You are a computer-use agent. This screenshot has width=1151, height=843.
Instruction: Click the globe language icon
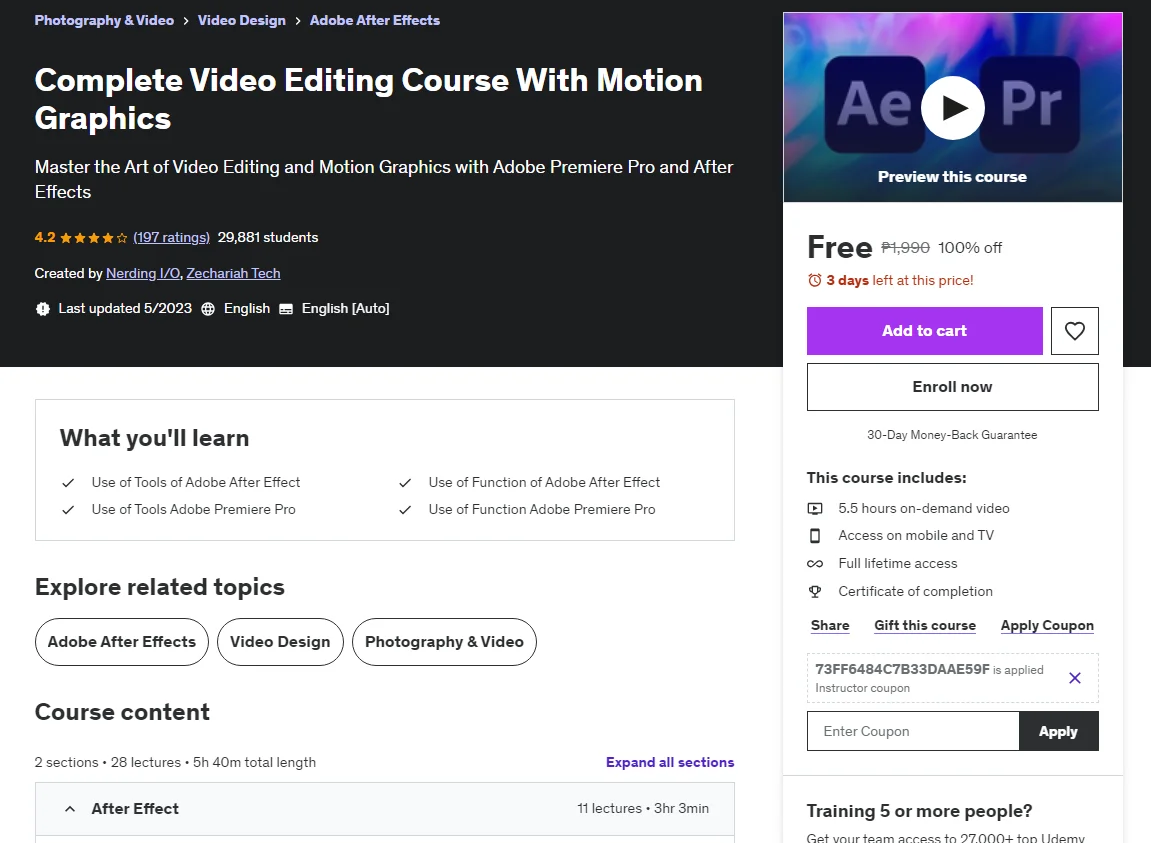pos(208,309)
